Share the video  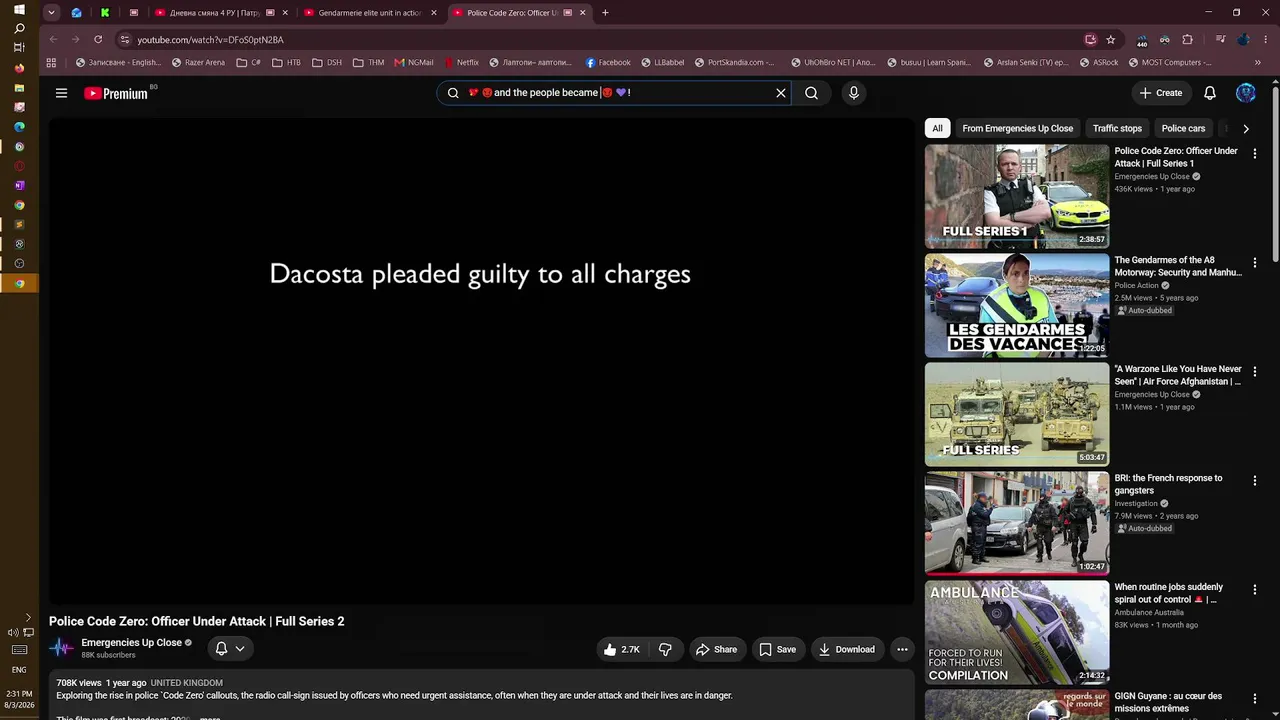[x=716, y=649]
